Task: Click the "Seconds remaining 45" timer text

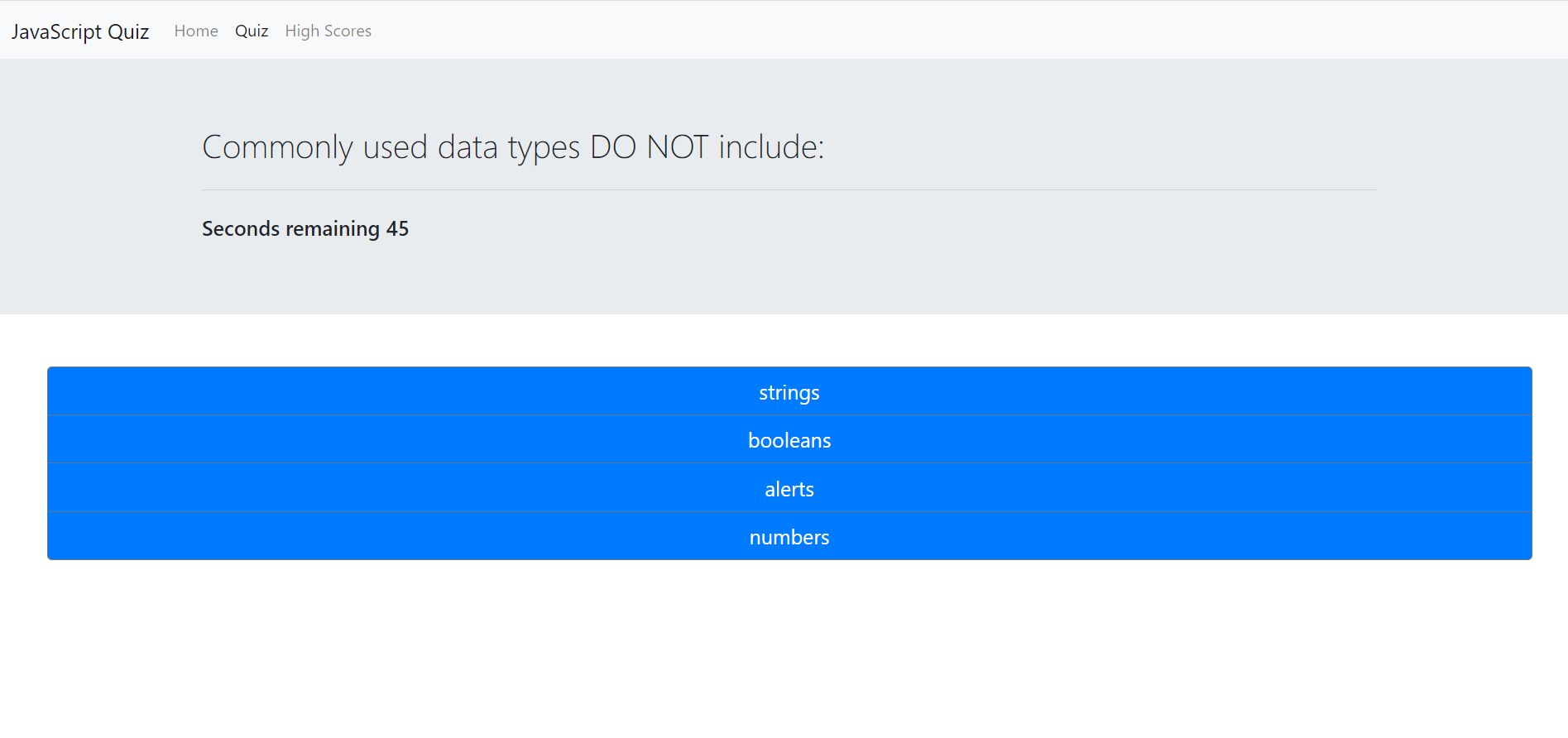Action: coord(304,228)
